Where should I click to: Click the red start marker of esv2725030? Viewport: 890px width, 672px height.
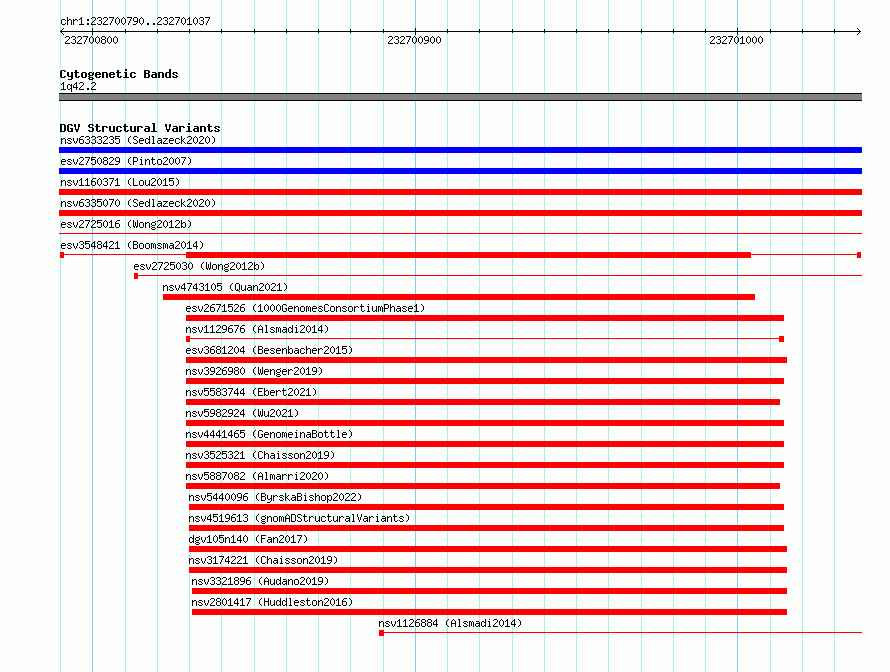click(136, 276)
